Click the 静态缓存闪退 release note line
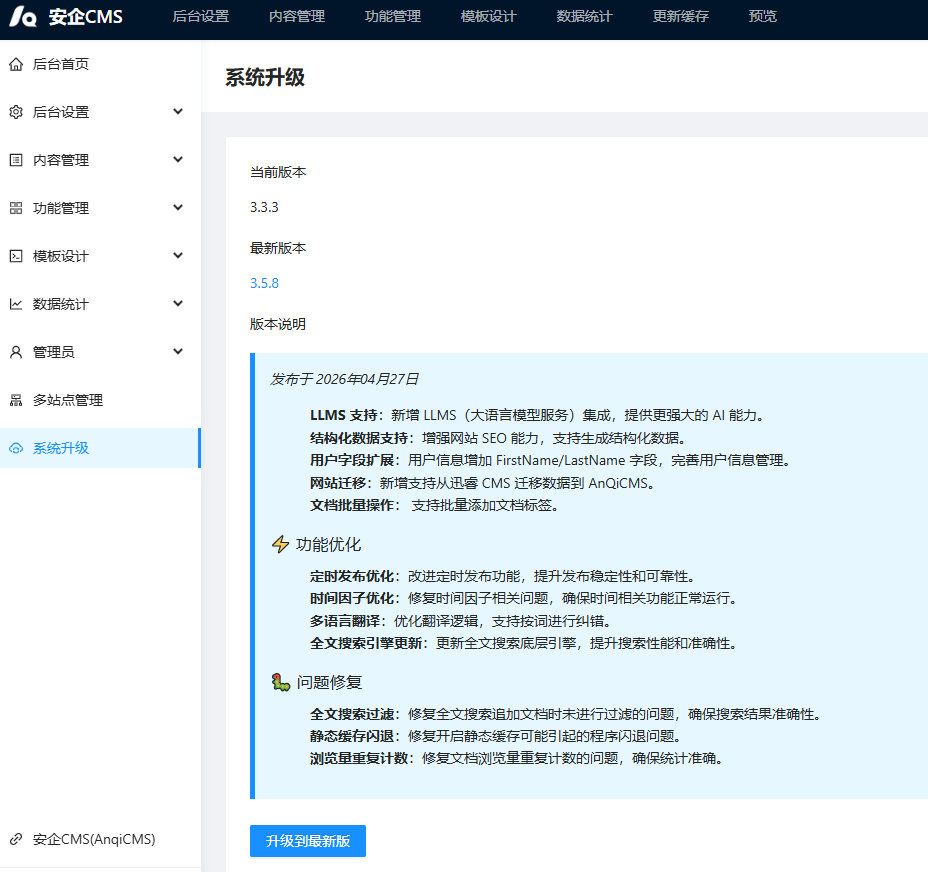The width and height of the screenshot is (928, 872). click(497, 736)
